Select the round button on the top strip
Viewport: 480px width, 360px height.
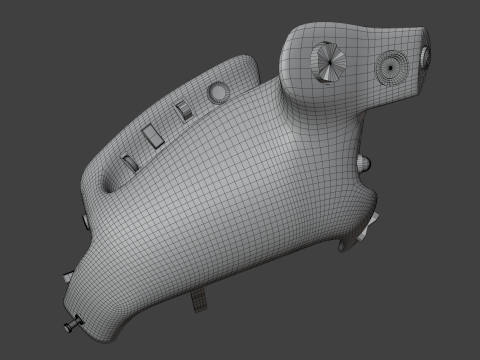(219, 92)
